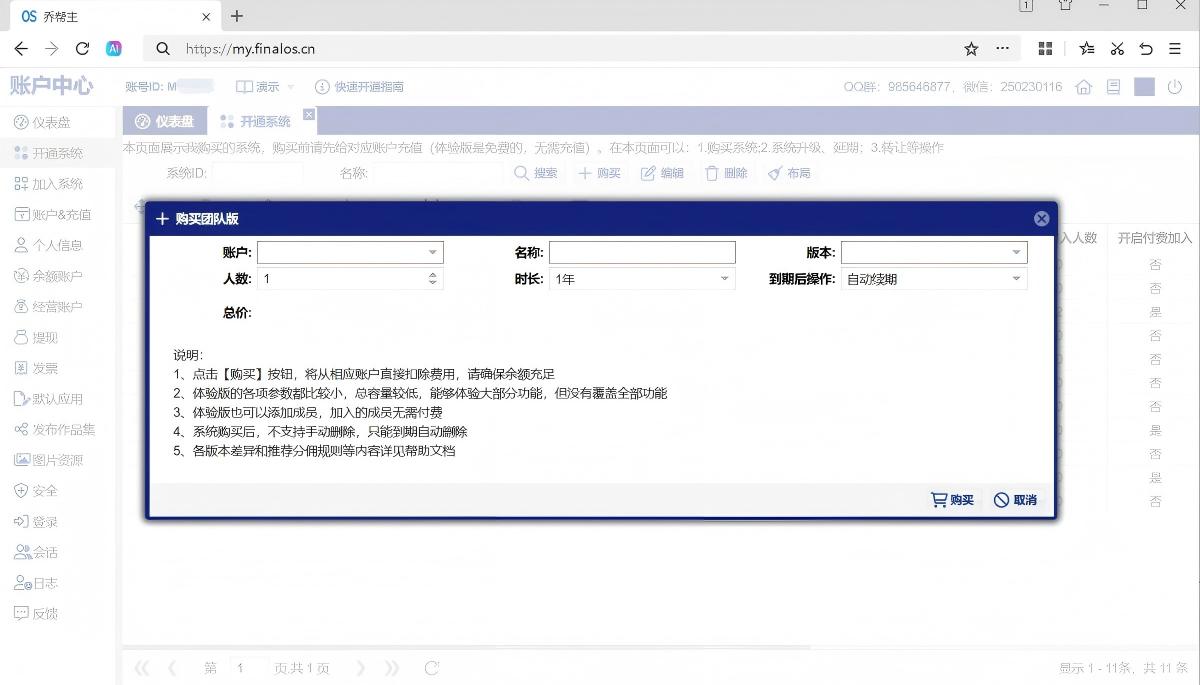Reload the page in the browser

[83, 48]
